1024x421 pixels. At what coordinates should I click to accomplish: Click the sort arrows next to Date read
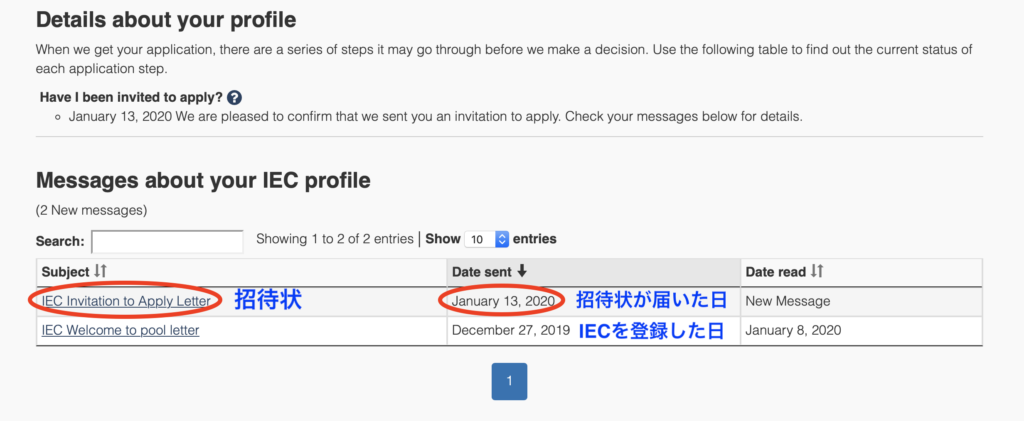coord(816,272)
